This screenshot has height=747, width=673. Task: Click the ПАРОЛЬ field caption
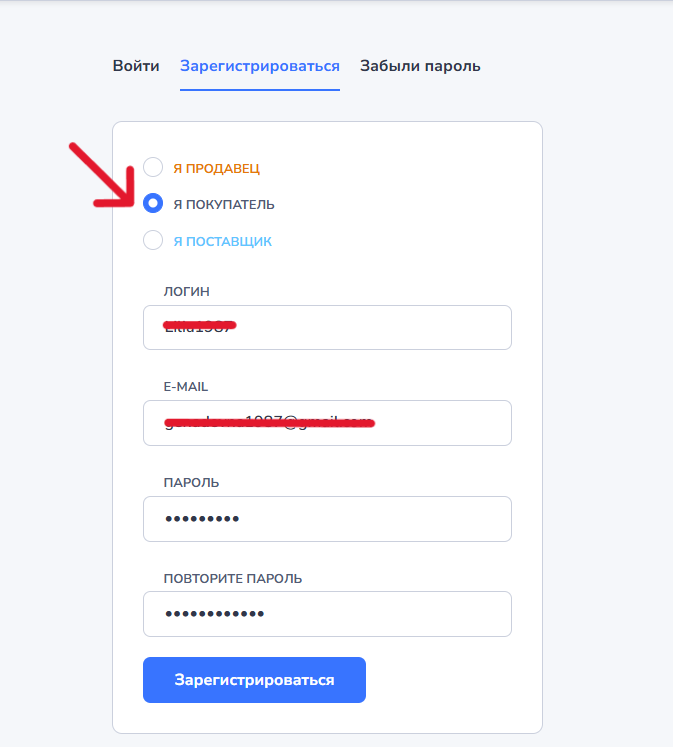(191, 483)
